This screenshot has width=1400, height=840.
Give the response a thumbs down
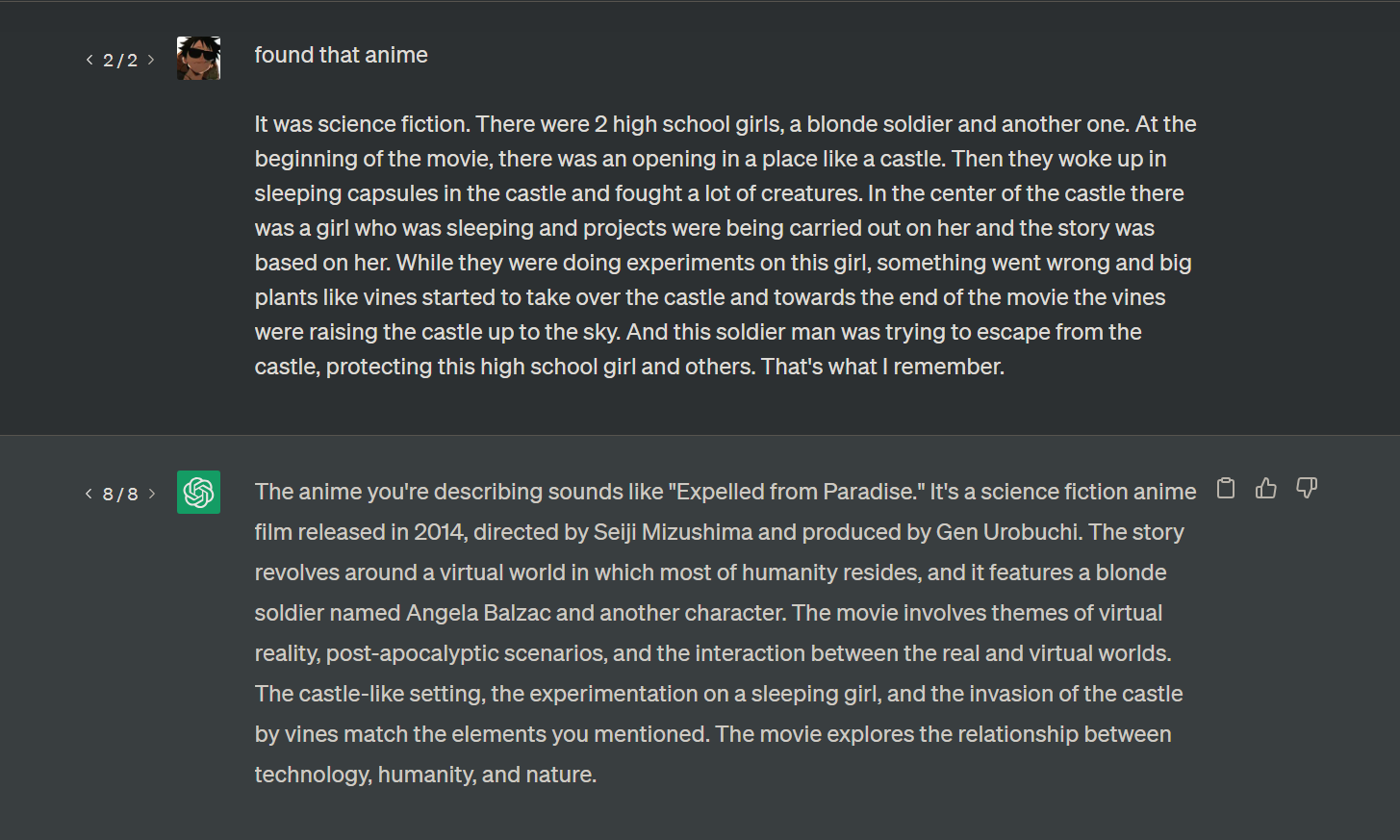click(1306, 488)
